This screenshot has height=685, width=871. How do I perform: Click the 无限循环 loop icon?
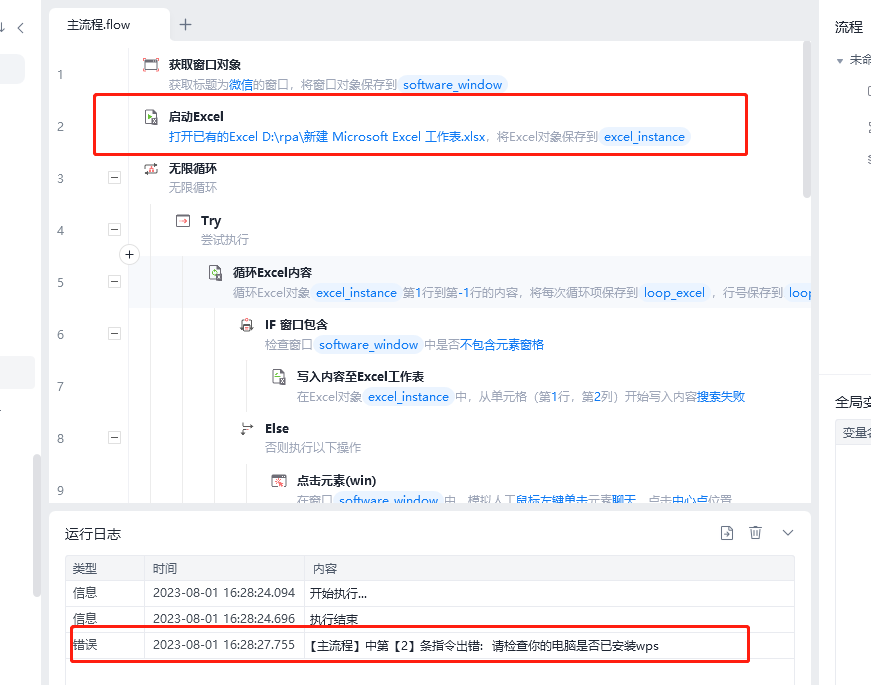click(151, 168)
